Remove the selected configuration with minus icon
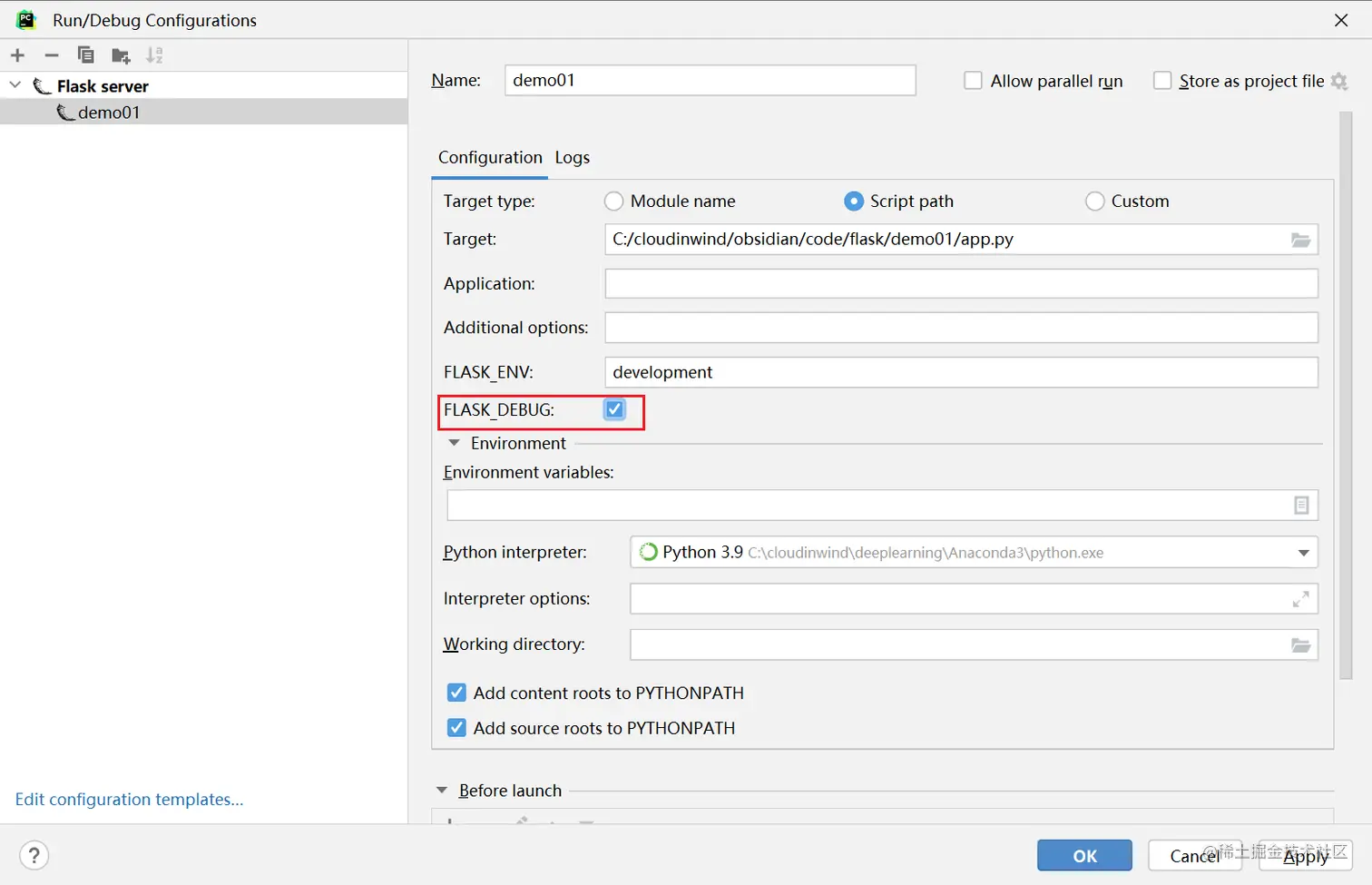 point(52,55)
